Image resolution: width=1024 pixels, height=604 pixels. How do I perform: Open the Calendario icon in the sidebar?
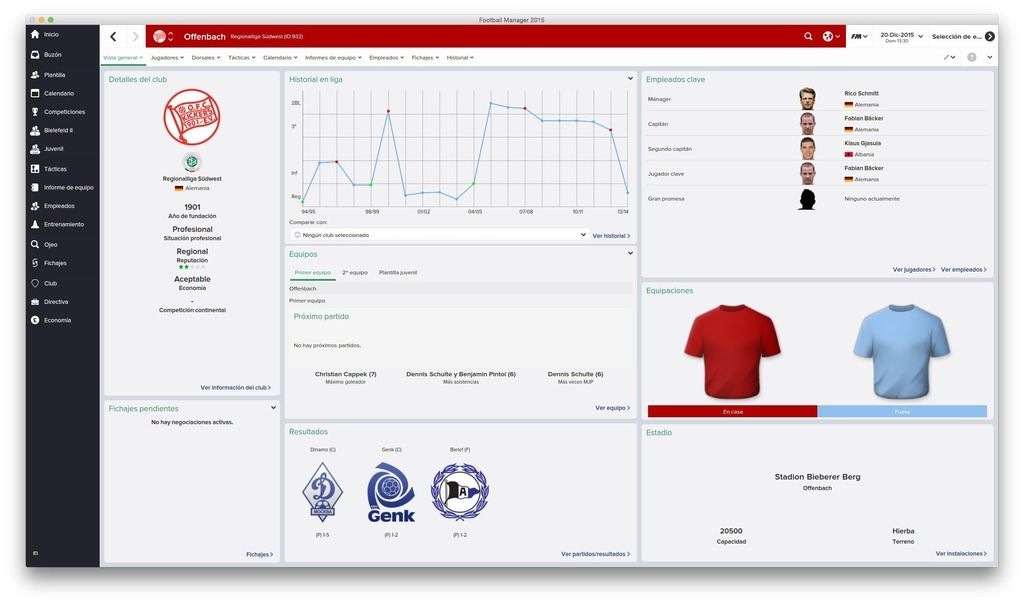(x=35, y=93)
